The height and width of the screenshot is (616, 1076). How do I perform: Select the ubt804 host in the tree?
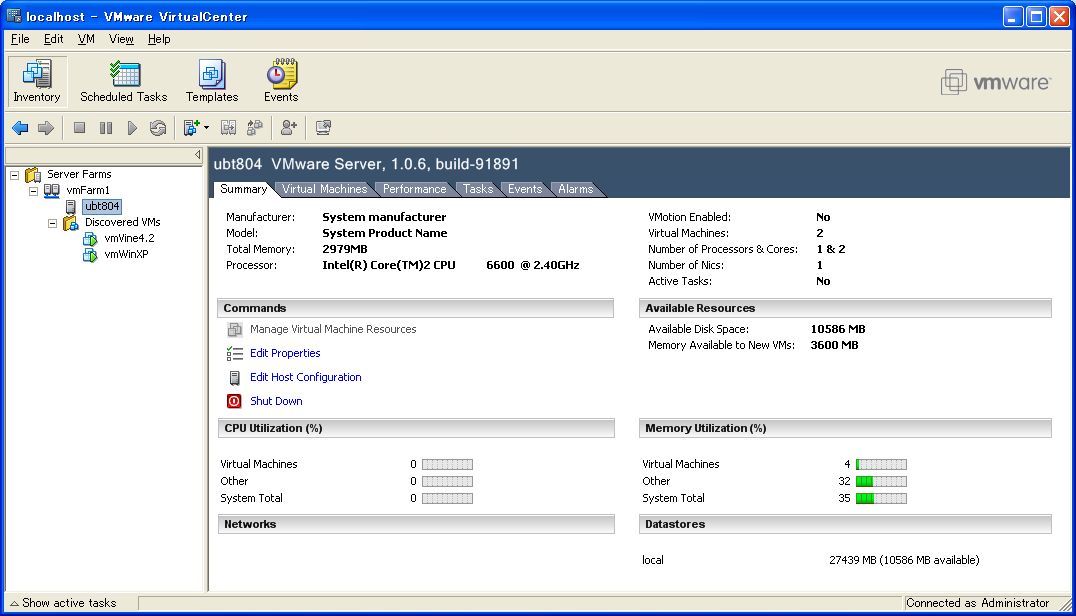[102, 206]
